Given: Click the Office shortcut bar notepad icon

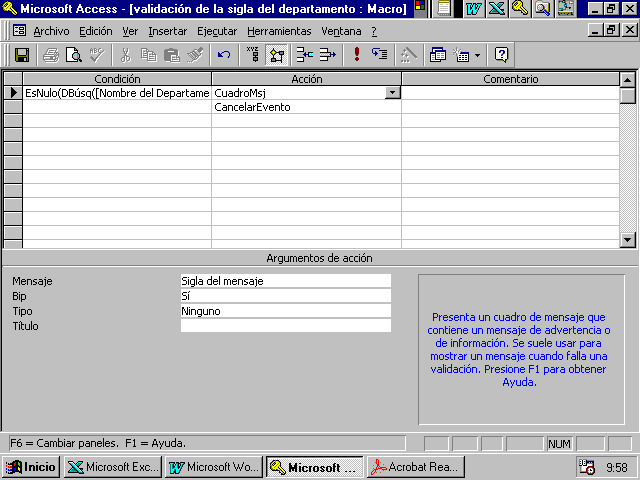Looking at the screenshot, I should [x=444, y=8].
